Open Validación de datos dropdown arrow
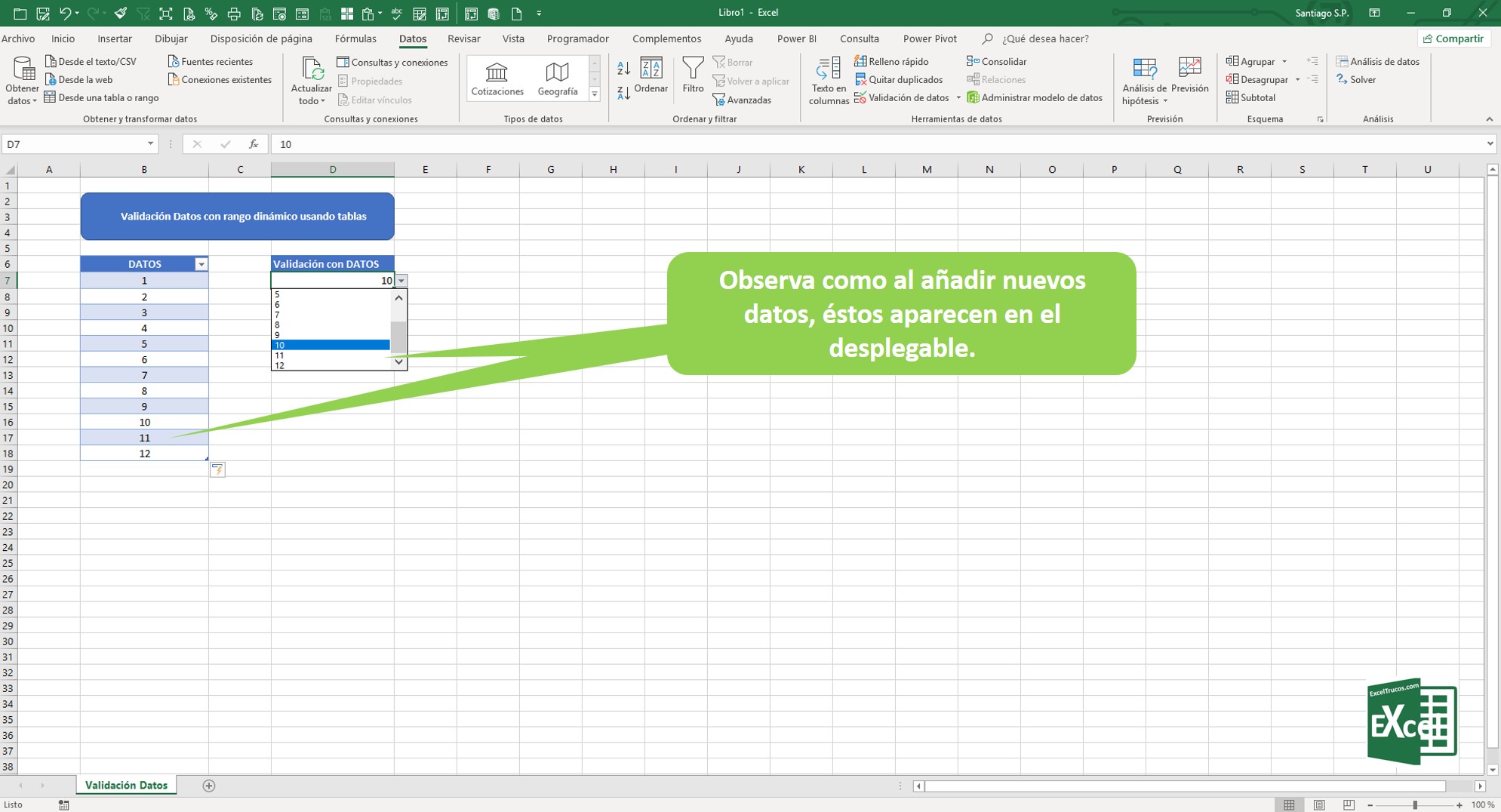Viewport: 1501px width, 812px height. tap(958, 98)
